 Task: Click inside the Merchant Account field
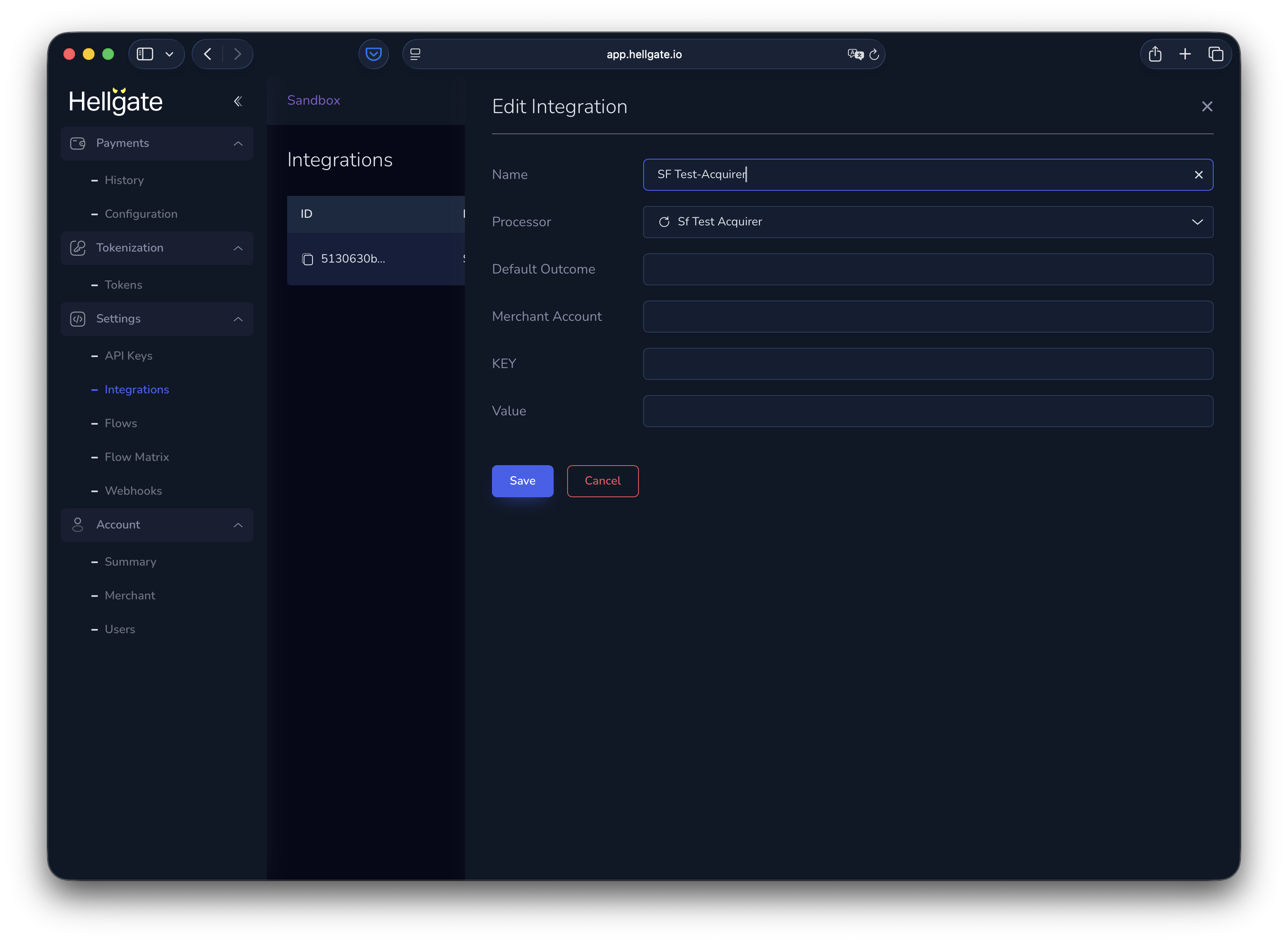click(927, 316)
